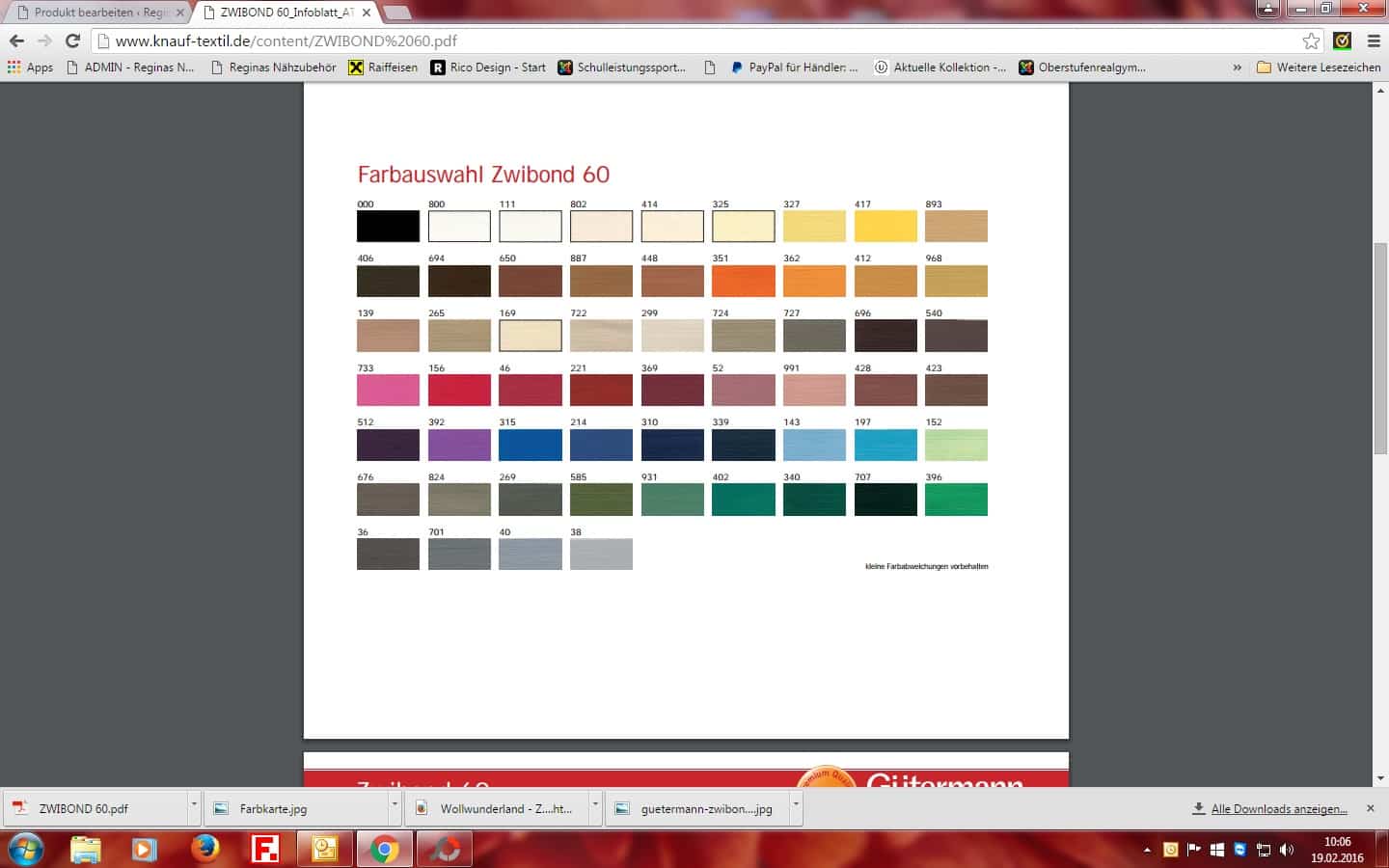Open the Chrome menu (hamburger icon)
The width and height of the screenshot is (1389, 868).
(1374, 41)
